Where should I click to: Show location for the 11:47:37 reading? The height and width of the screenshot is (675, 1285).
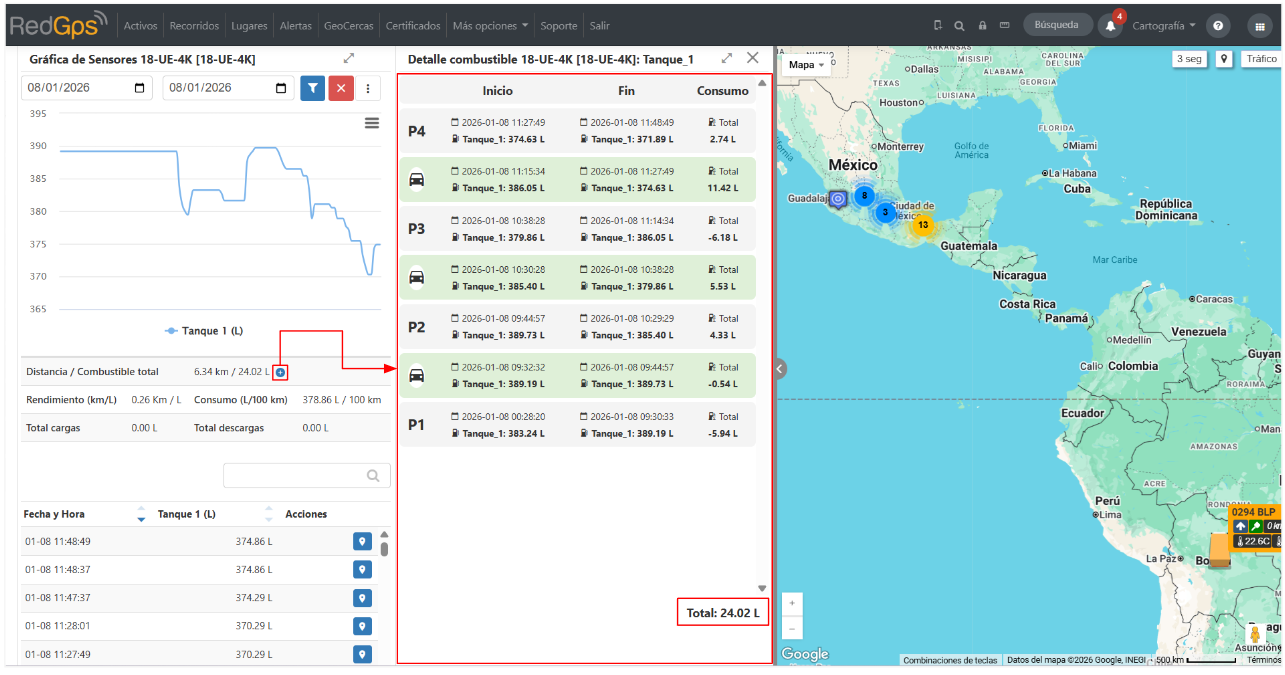click(x=362, y=598)
